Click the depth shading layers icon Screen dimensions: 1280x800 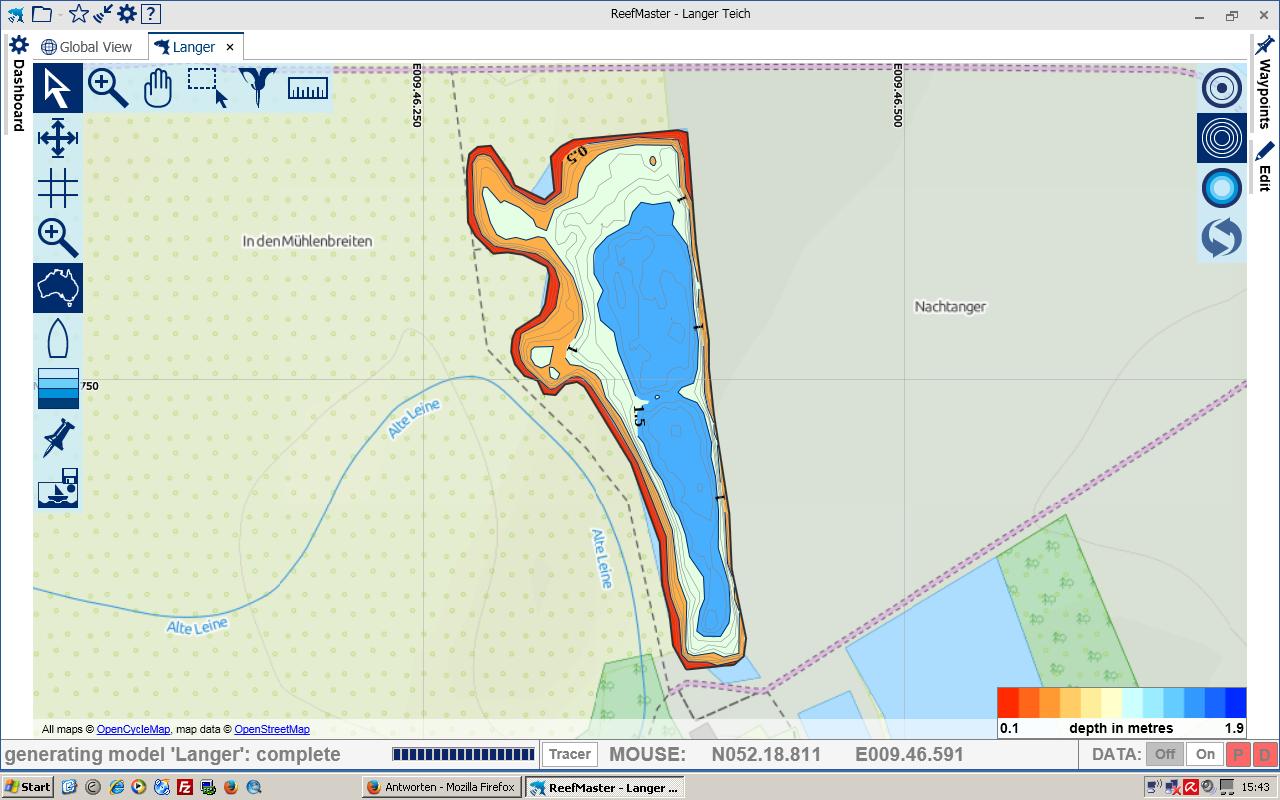point(58,388)
